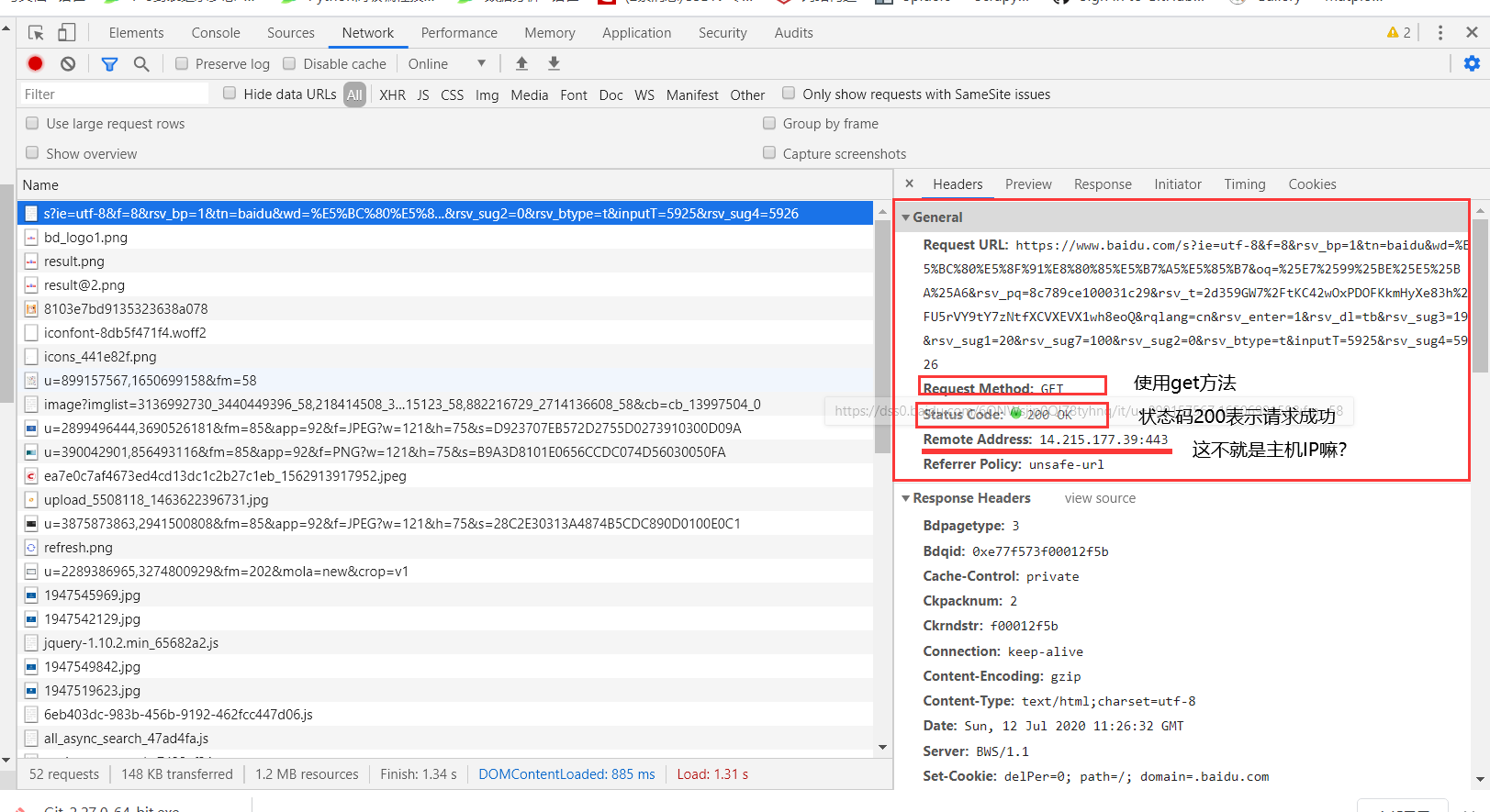
Task: Filter requests by XHR type
Action: click(392, 95)
